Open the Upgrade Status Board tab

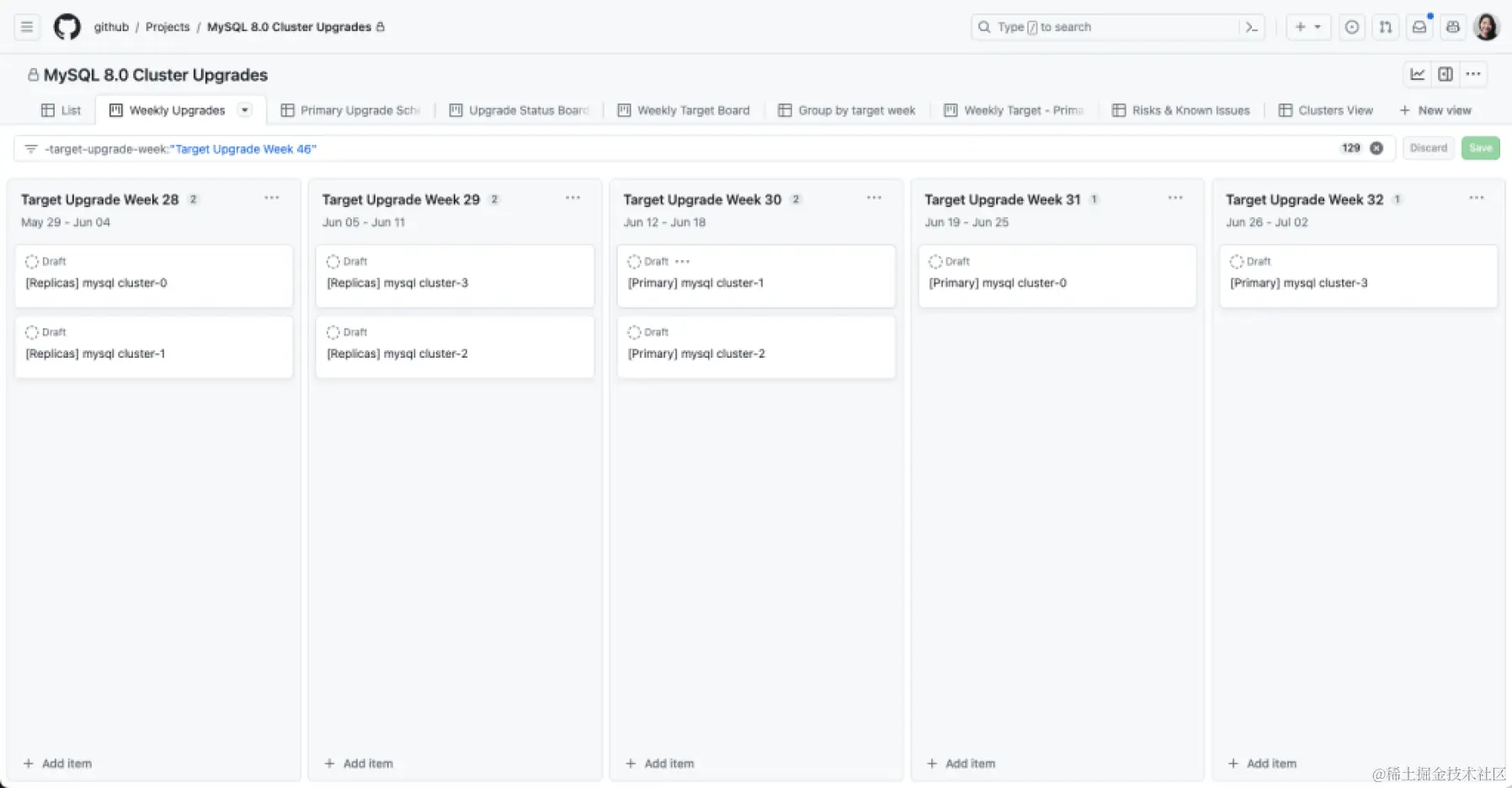[519, 110]
